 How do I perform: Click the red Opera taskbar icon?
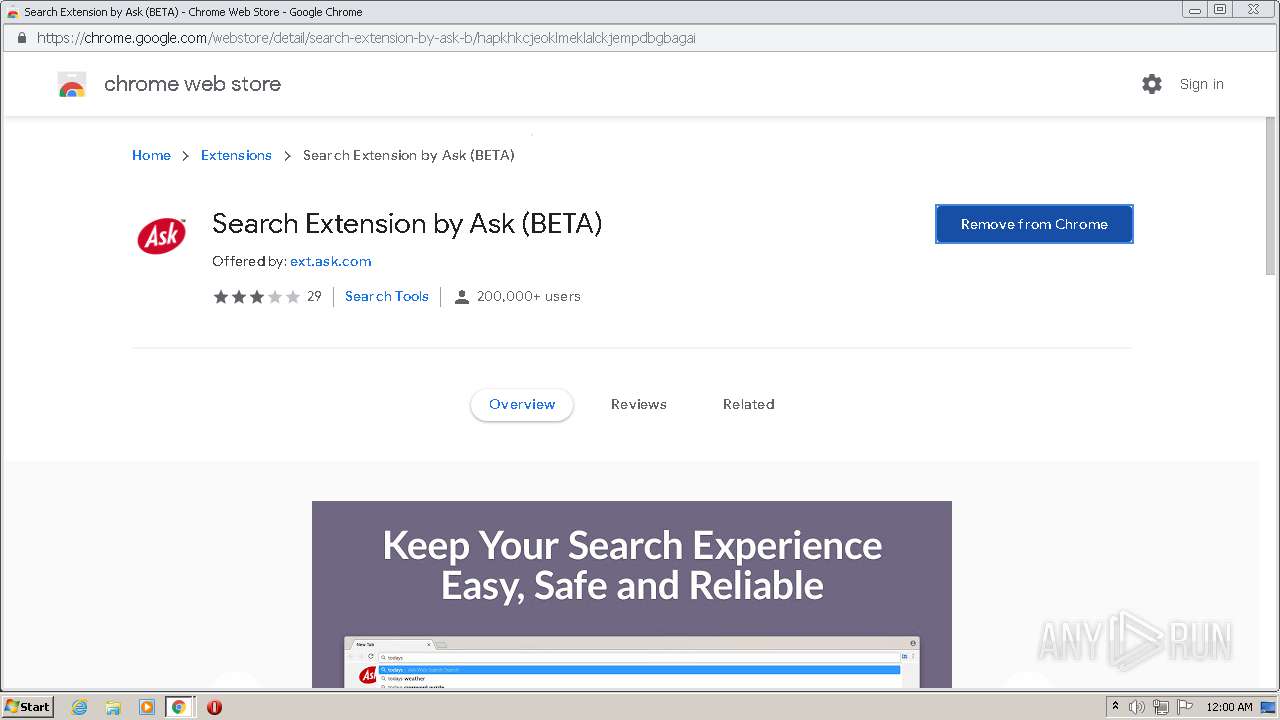214,707
